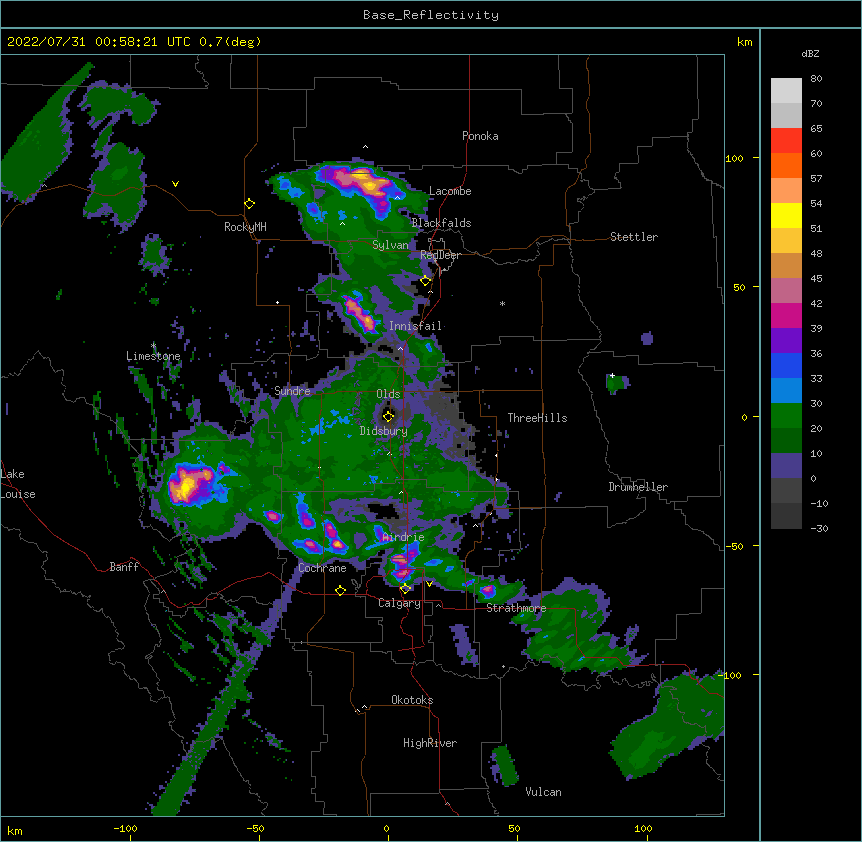Select the Drumheller label
This screenshot has width=862, height=842.
pos(638,487)
